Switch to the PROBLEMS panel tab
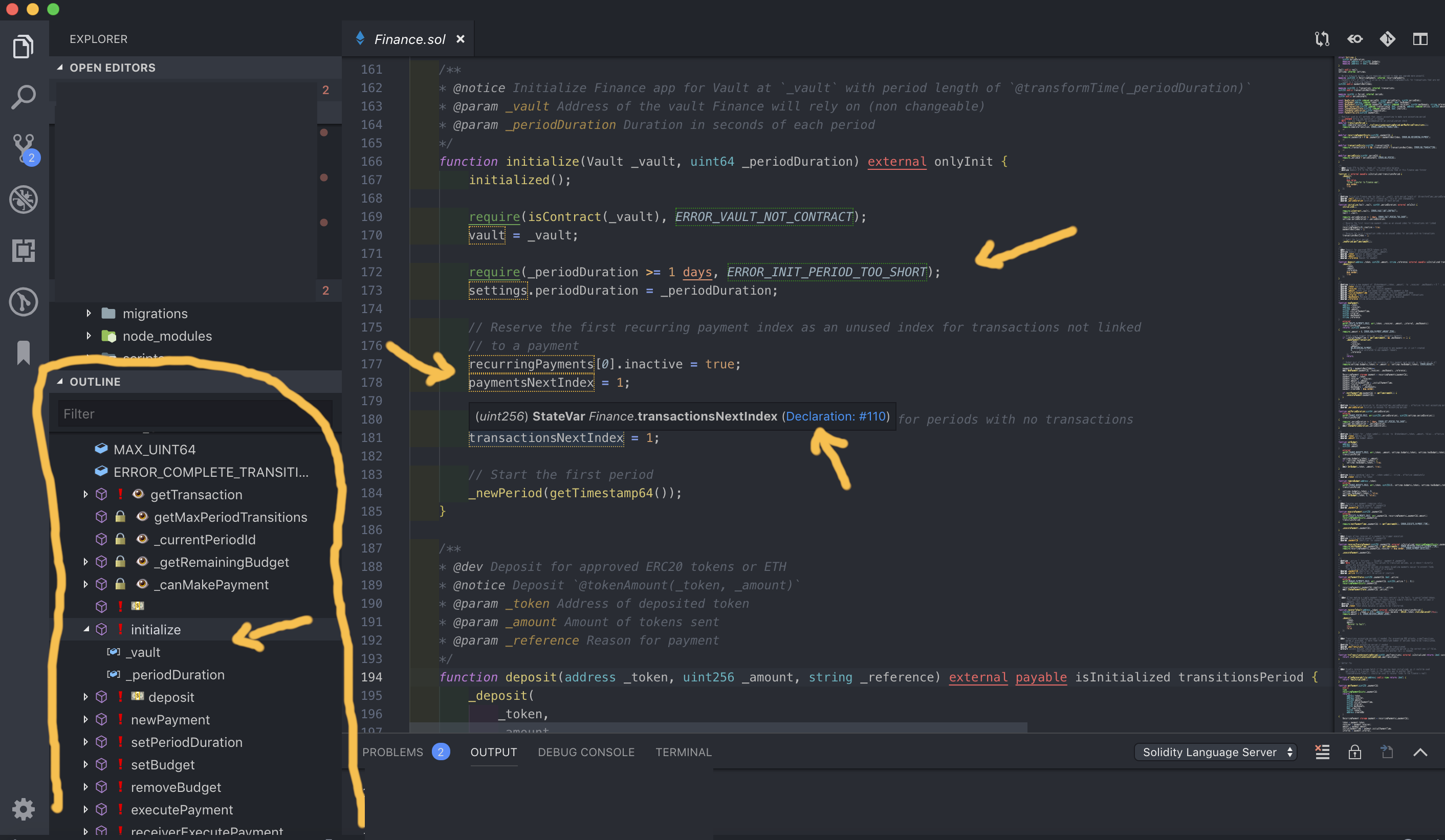 click(x=392, y=751)
